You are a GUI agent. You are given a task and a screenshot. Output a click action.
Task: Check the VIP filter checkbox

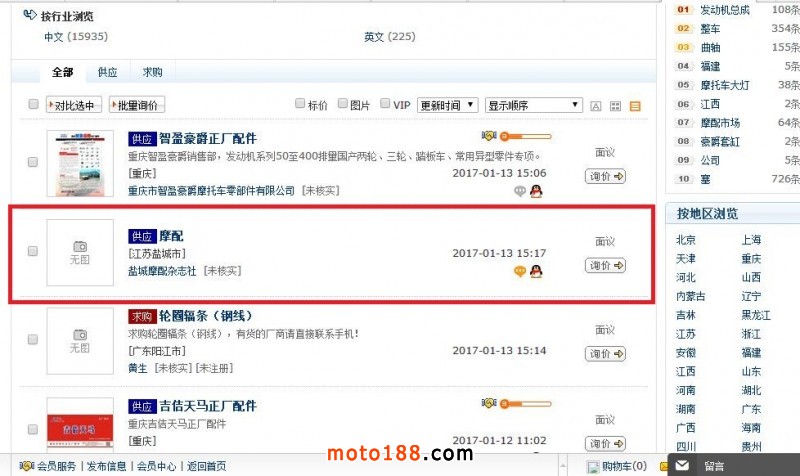click(385, 104)
